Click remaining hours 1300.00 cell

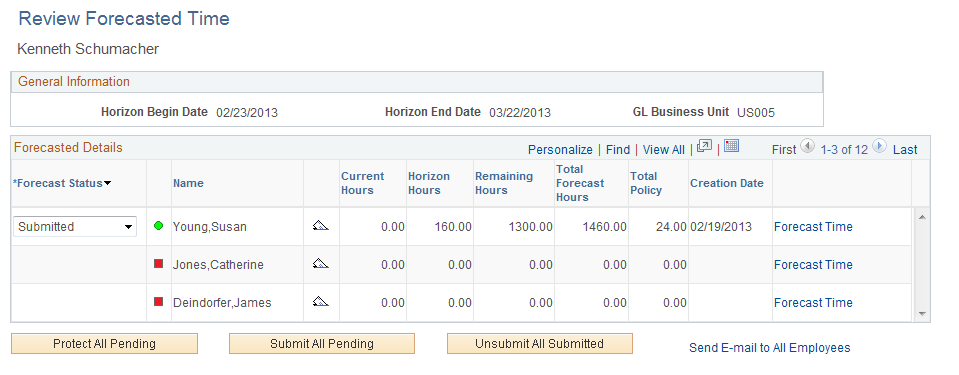pos(530,226)
